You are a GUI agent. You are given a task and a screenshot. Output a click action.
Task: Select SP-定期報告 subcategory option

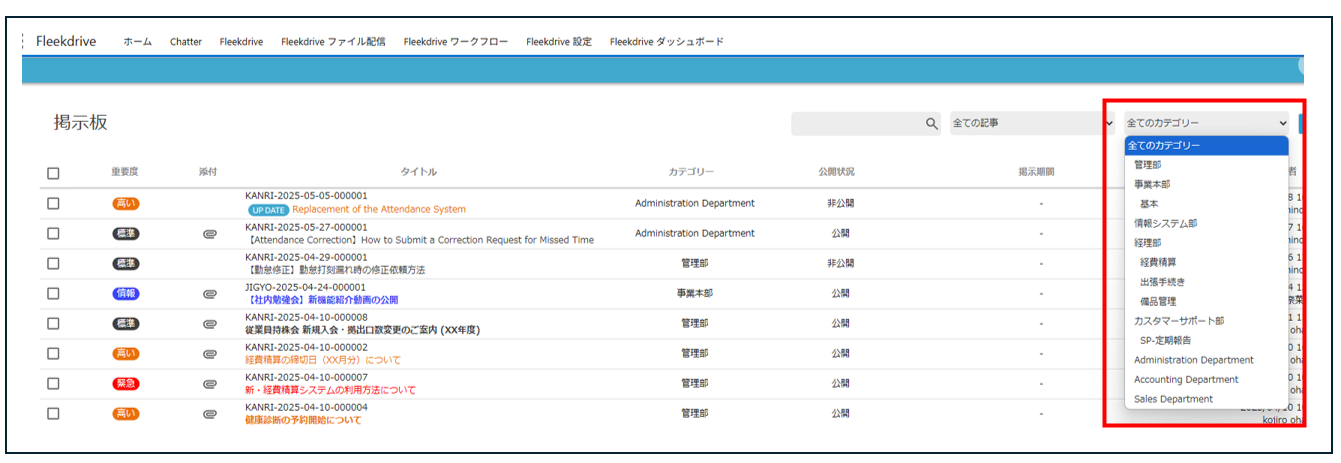(x=1207, y=340)
